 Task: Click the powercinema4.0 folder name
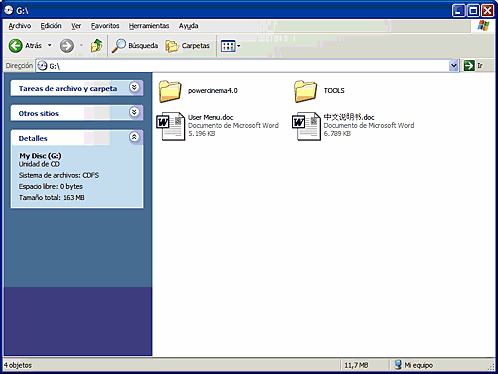click(213, 91)
